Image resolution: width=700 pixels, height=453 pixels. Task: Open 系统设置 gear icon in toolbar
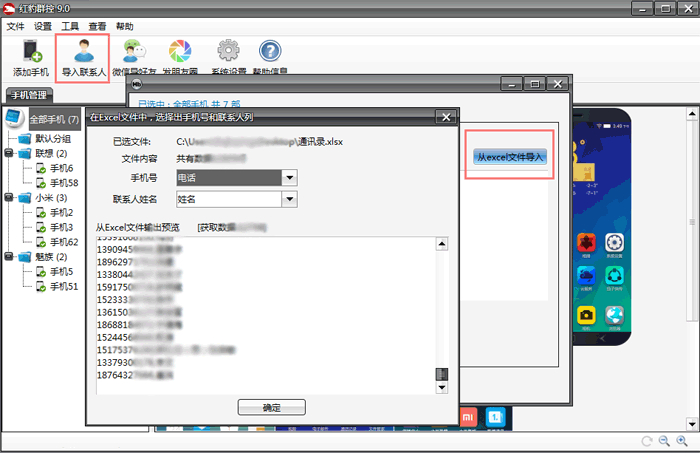pos(229,56)
